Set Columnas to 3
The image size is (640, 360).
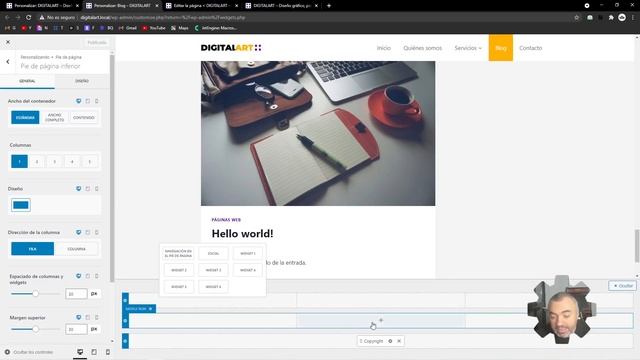coord(54,162)
